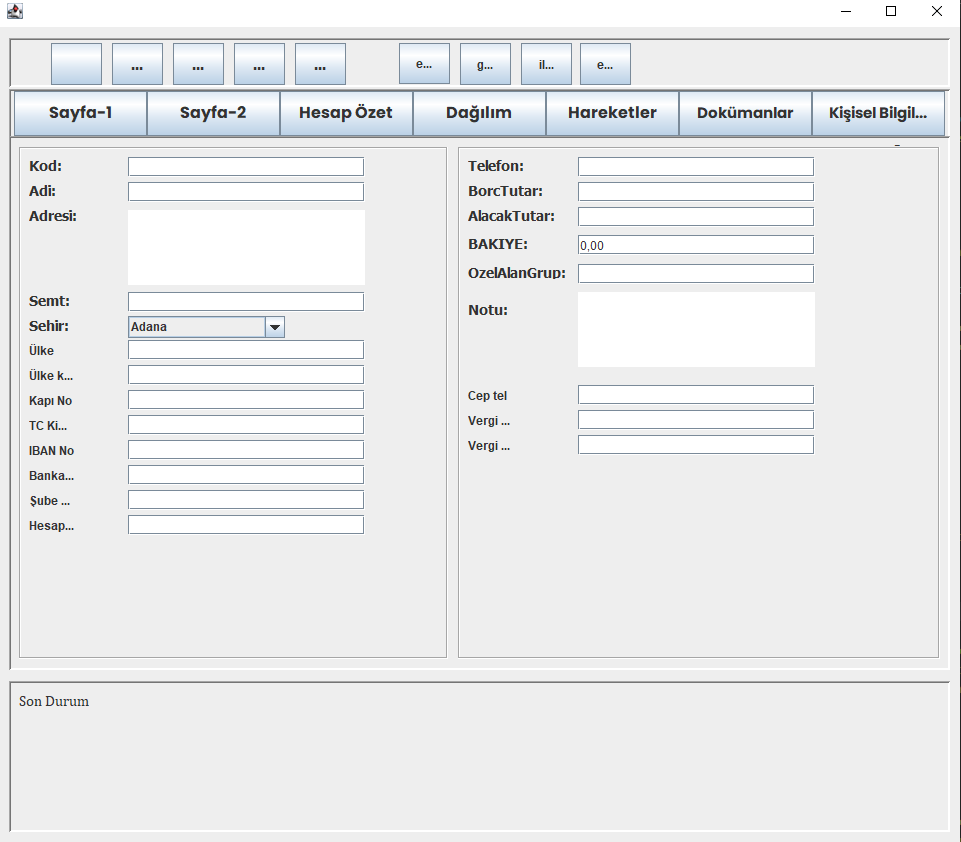Click the Kod input field

click(x=246, y=167)
